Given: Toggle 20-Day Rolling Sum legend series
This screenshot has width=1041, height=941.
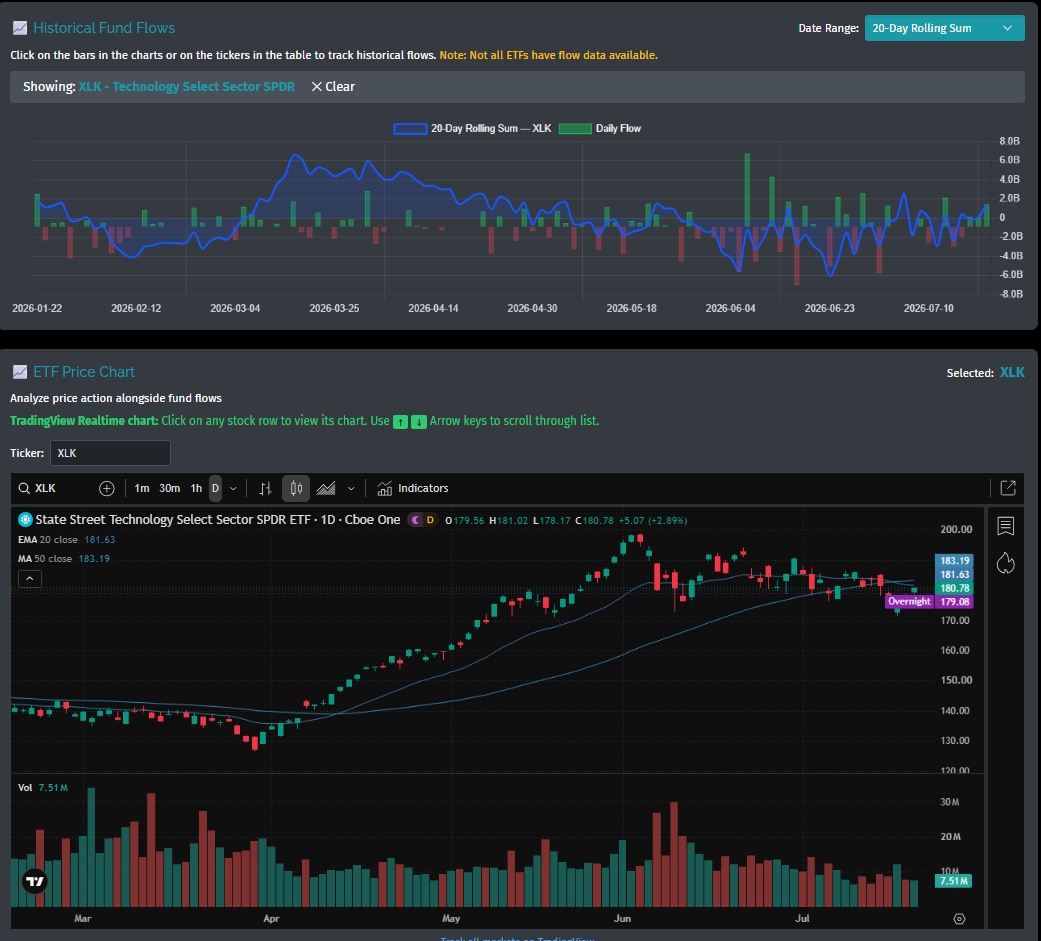Looking at the screenshot, I should click(472, 129).
